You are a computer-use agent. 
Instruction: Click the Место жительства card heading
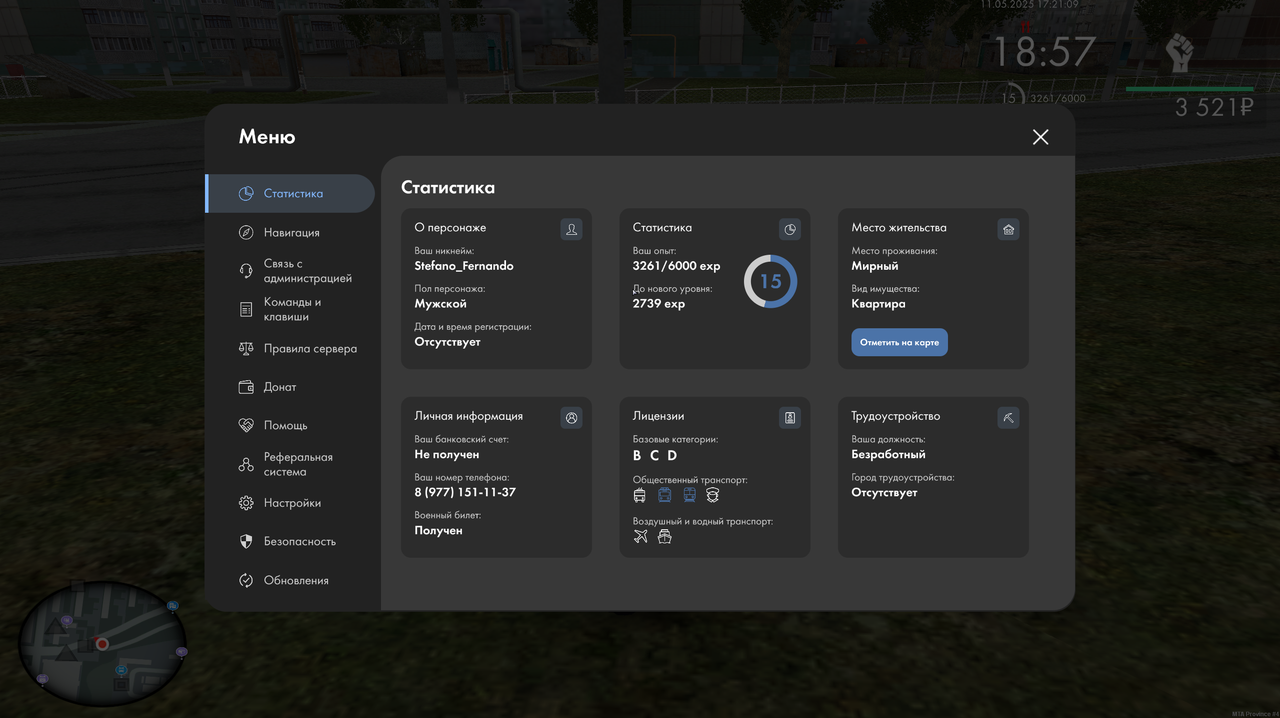(899, 228)
